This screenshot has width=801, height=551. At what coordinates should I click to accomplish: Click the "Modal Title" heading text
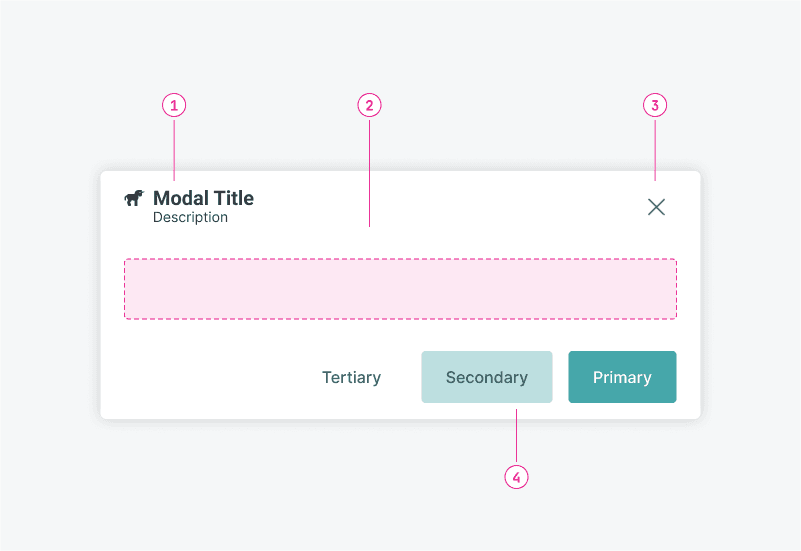203,198
